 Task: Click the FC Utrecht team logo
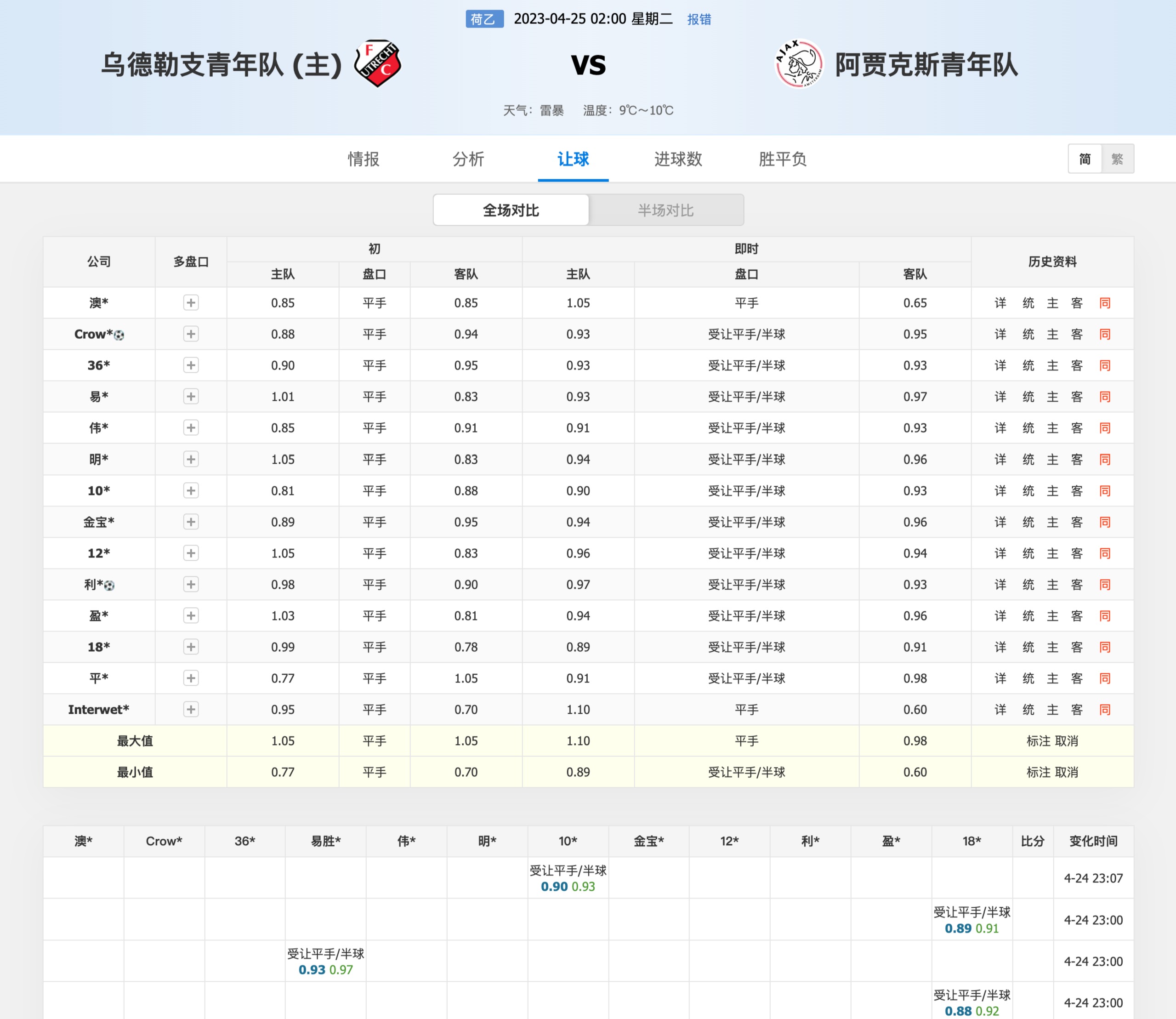coord(377,63)
